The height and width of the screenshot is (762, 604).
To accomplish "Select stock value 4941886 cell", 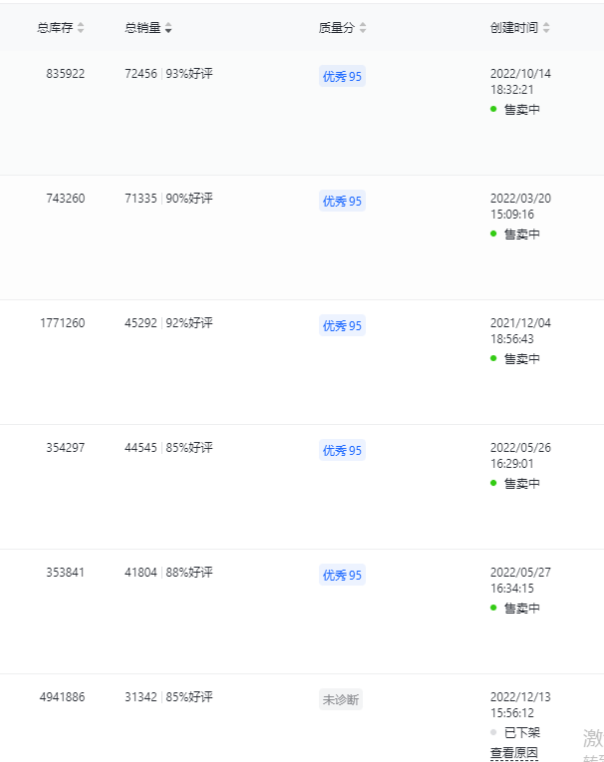I will click(x=62, y=697).
